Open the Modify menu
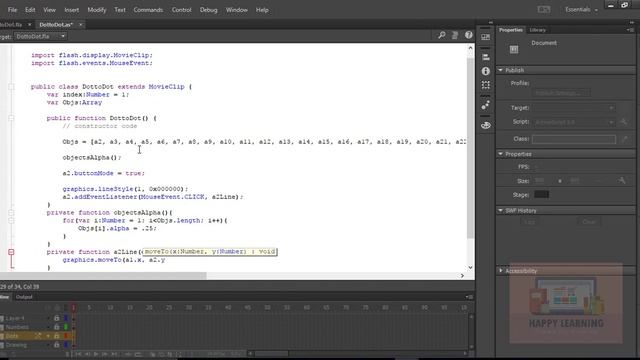This screenshot has height=360, width=640. (x=97, y=10)
